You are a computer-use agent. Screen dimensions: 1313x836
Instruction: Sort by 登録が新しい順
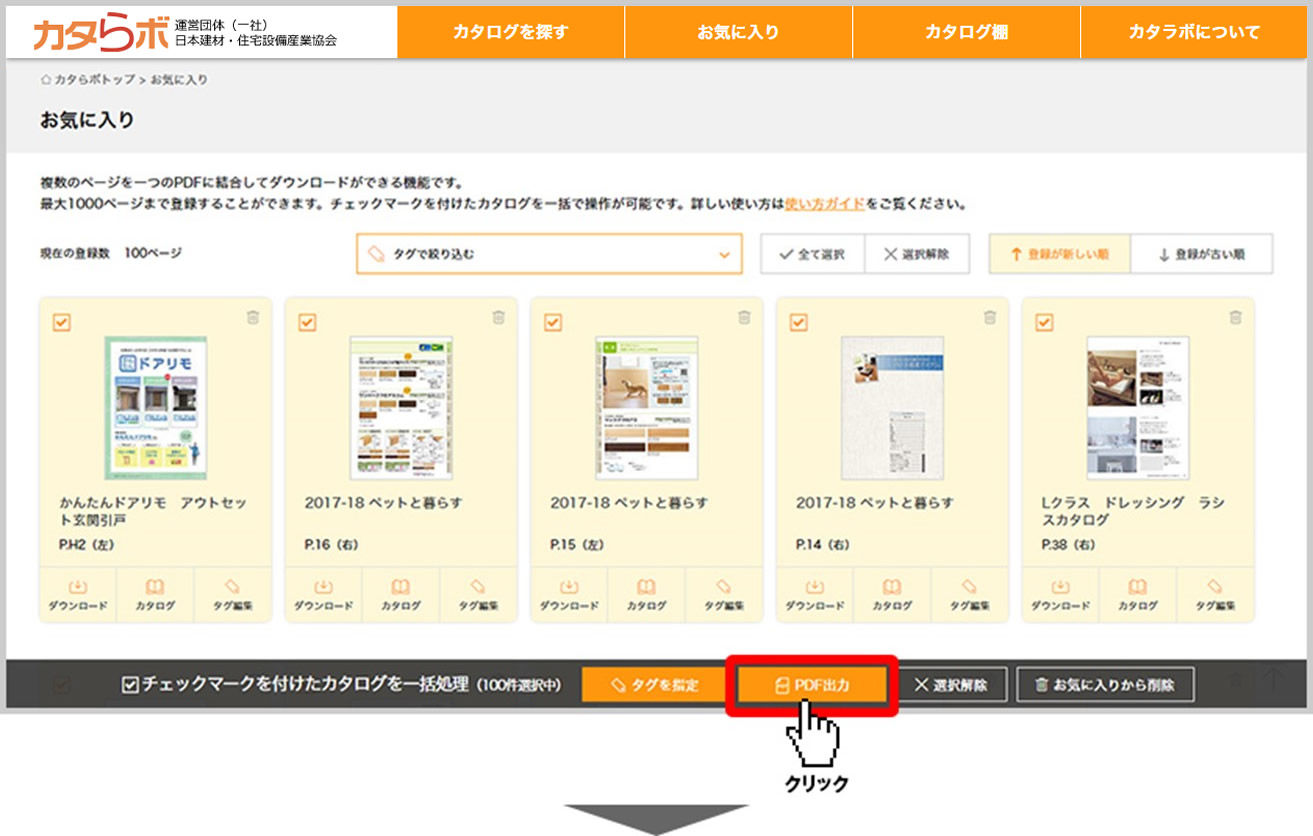click(1060, 254)
